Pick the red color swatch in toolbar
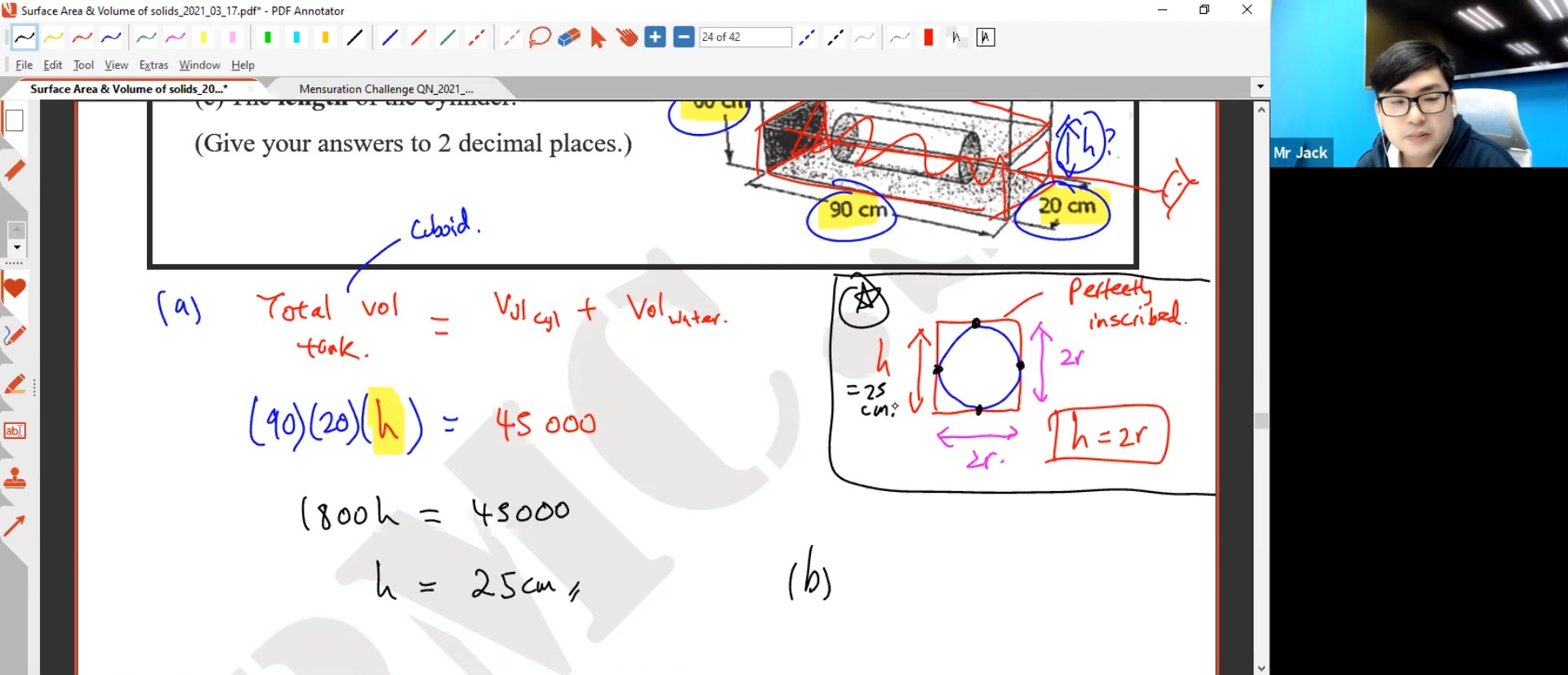 929,38
